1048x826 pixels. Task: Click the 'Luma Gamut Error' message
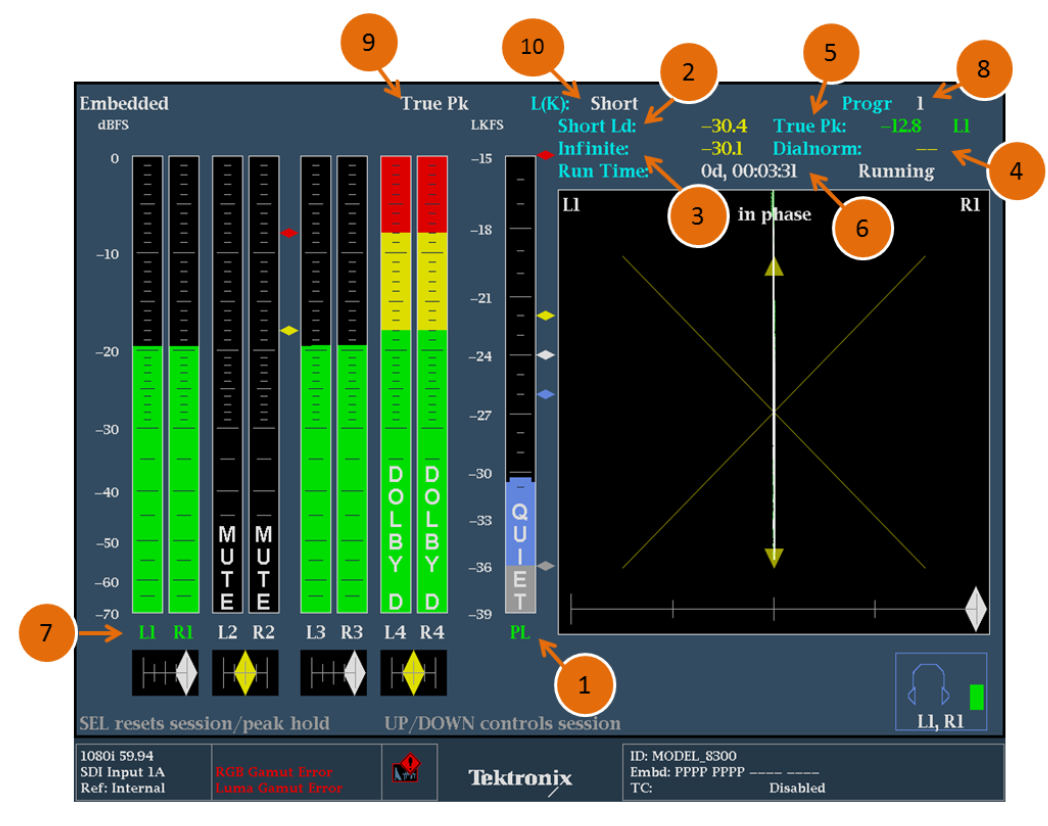(x=279, y=788)
